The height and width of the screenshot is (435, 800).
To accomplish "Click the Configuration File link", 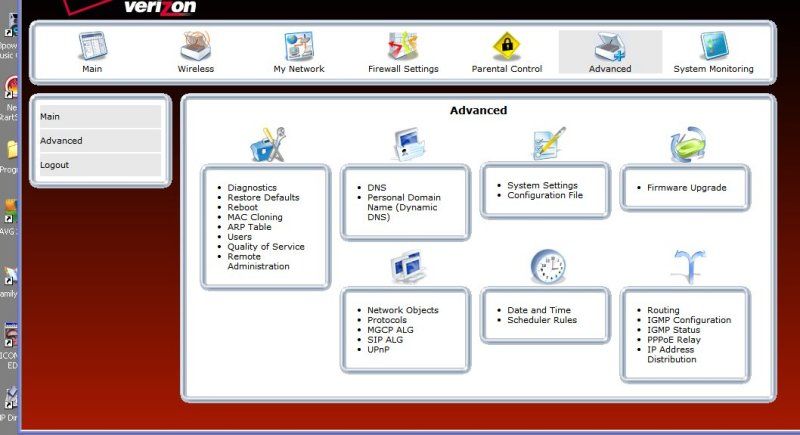I will pyautogui.click(x=544, y=196).
